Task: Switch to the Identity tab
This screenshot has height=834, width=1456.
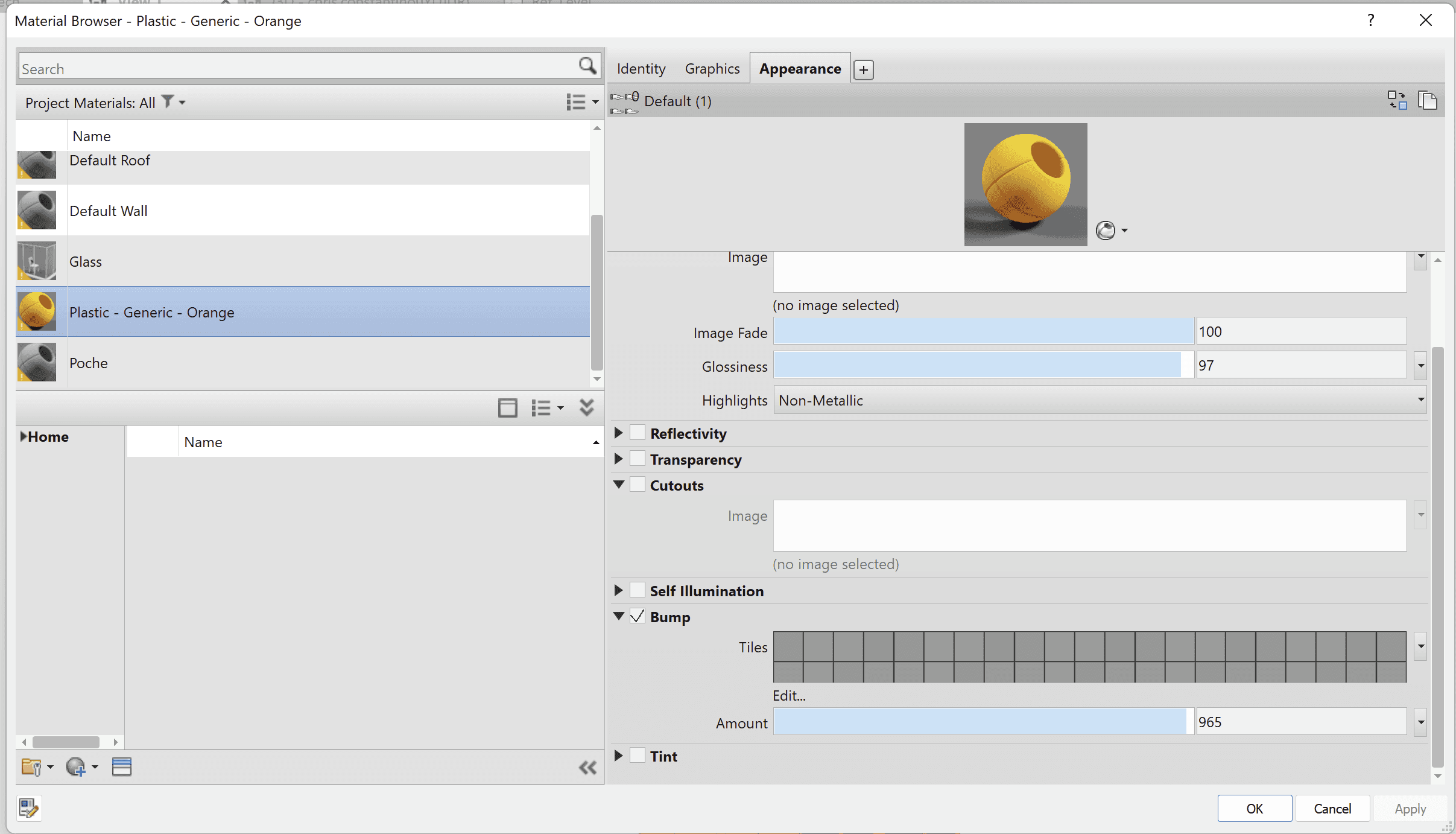Action: pyautogui.click(x=640, y=68)
